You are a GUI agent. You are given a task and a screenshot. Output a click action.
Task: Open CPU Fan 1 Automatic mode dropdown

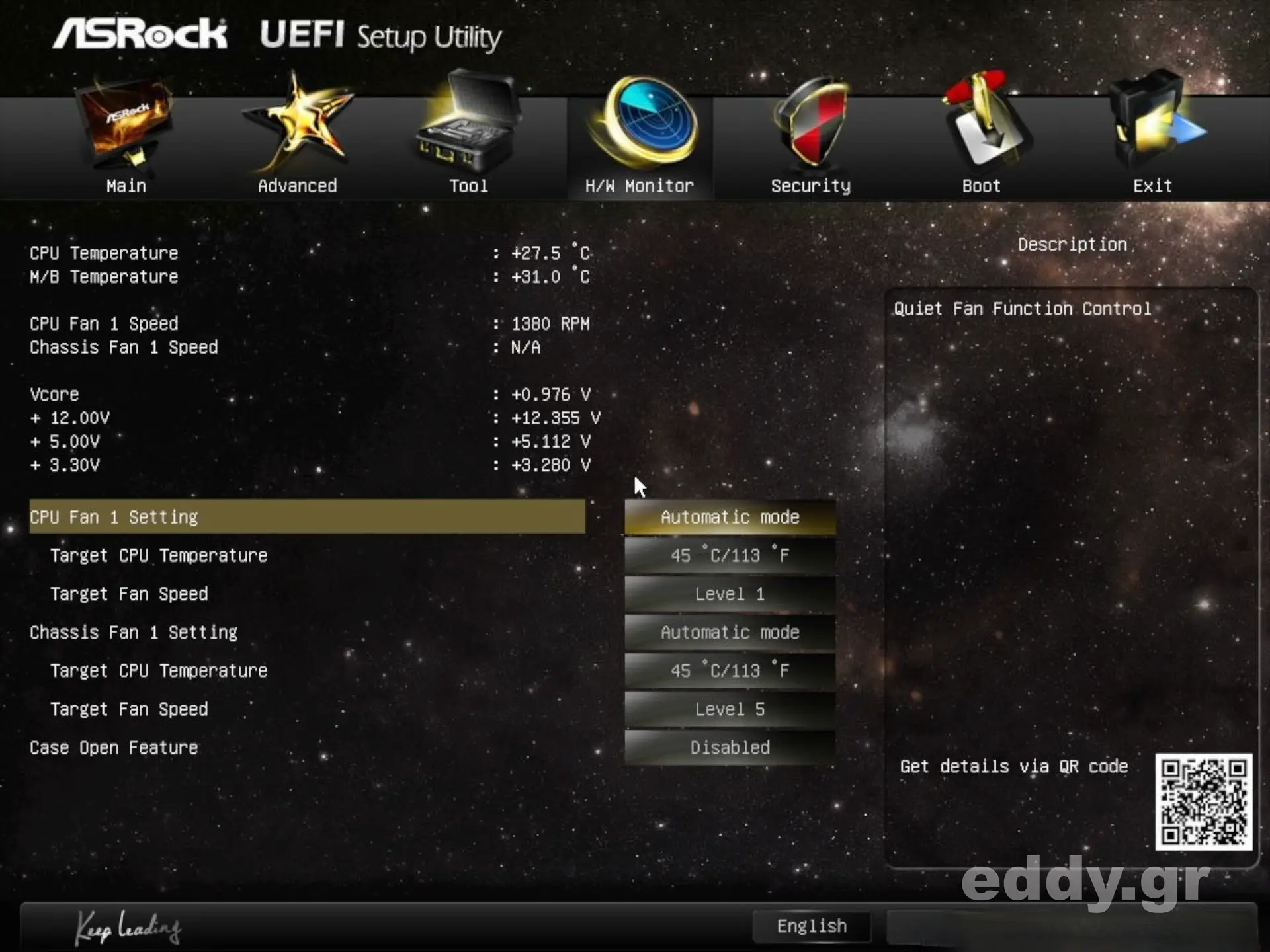pyautogui.click(x=730, y=517)
